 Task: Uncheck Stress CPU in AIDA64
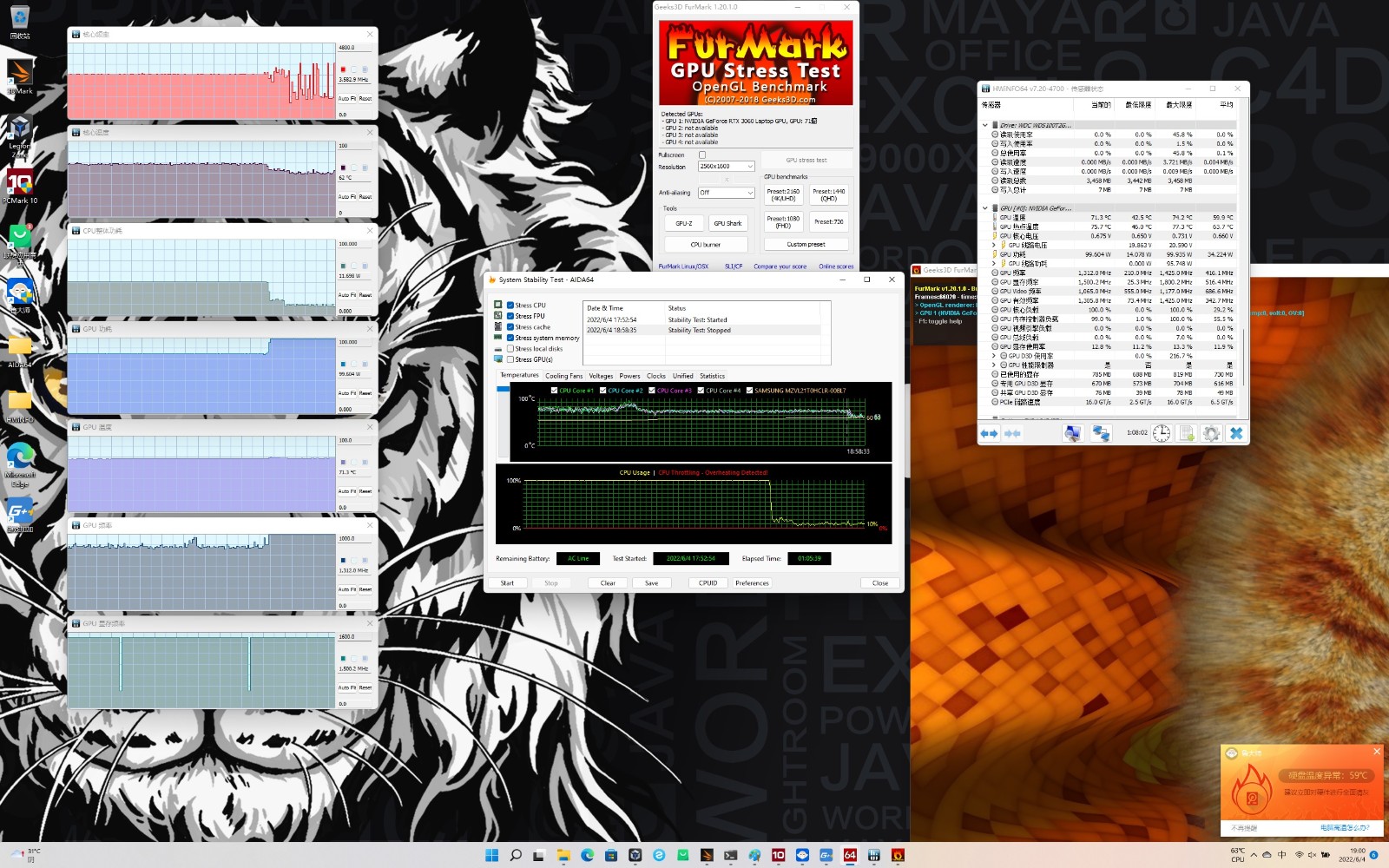pyautogui.click(x=510, y=305)
